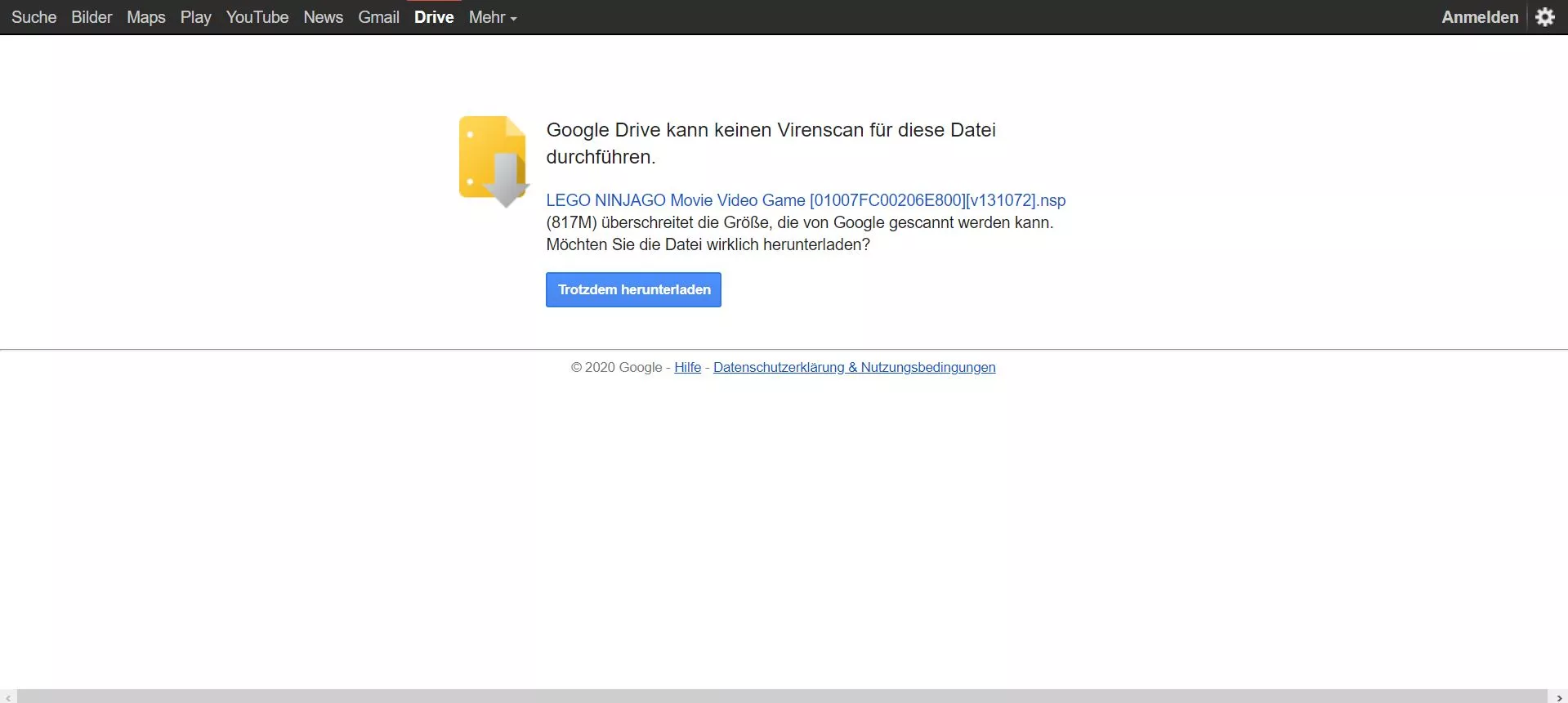
Task: Click the right scroll arrow at bottom
Action: [x=1559, y=696]
